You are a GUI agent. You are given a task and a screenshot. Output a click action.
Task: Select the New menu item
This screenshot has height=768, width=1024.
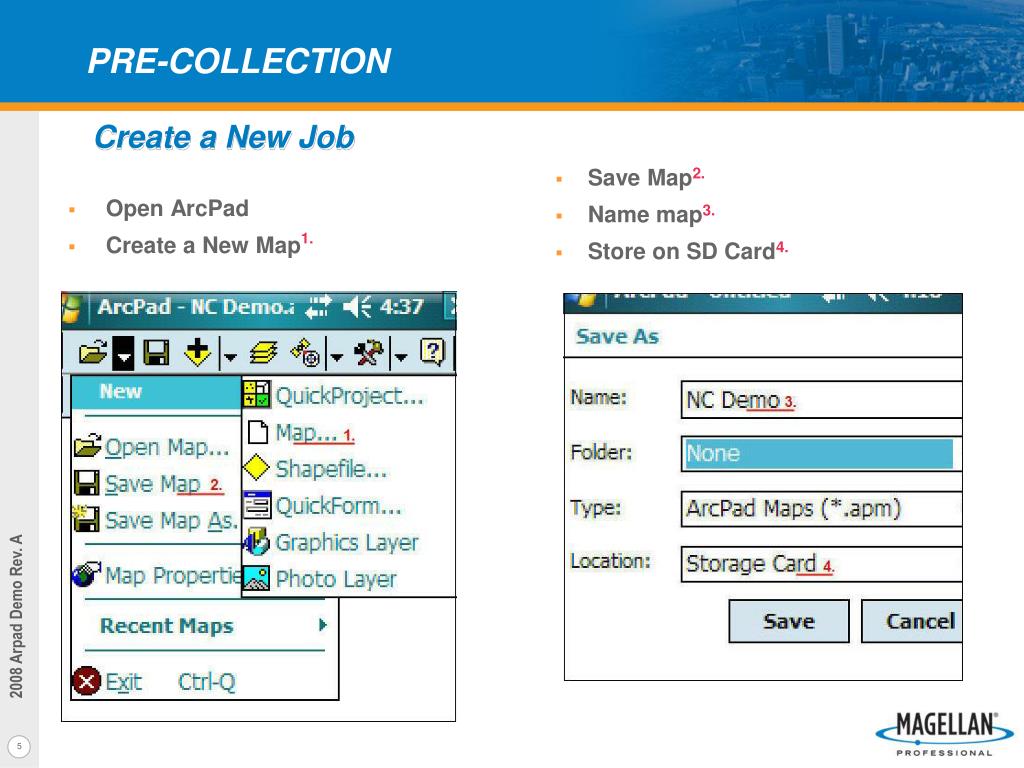(x=156, y=392)
